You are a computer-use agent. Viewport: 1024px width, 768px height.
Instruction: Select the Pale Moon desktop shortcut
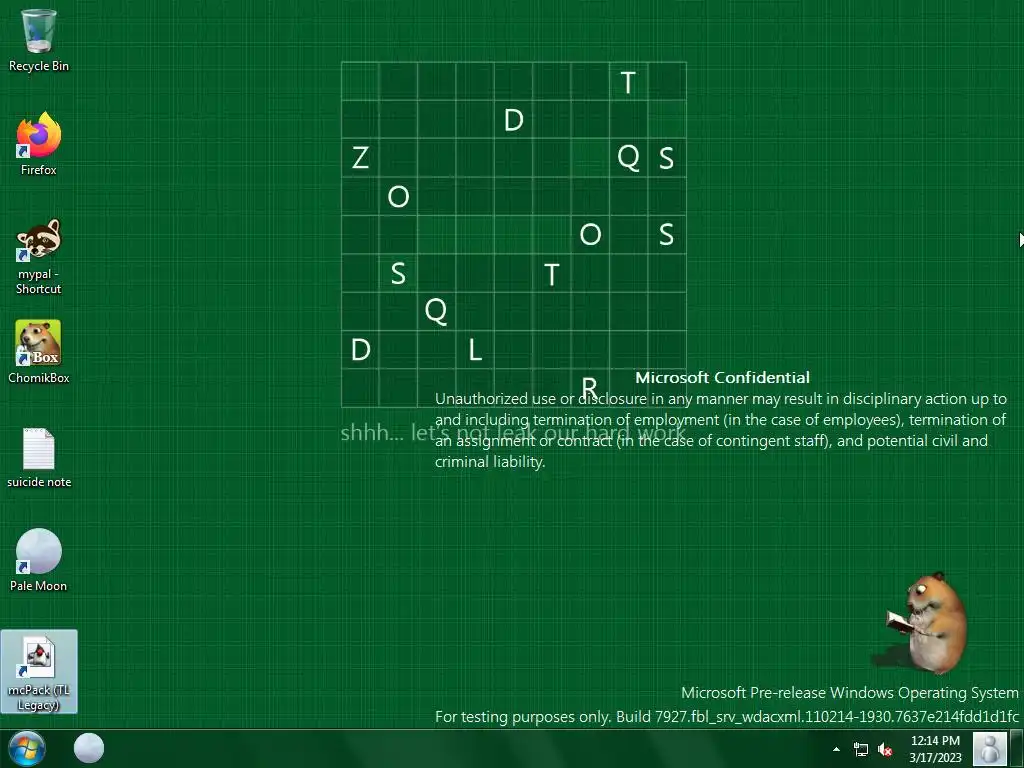(39, 560)
